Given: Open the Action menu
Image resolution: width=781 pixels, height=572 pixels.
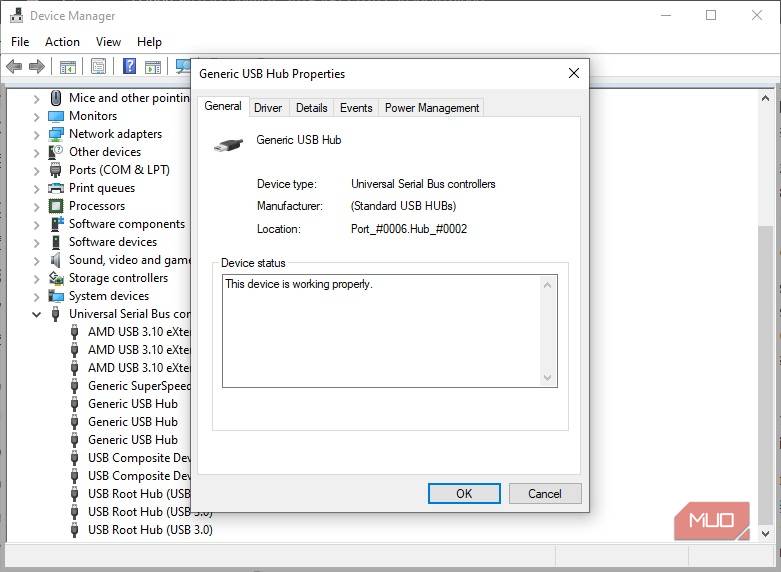Looking at the screenshot, I should 62,42.
